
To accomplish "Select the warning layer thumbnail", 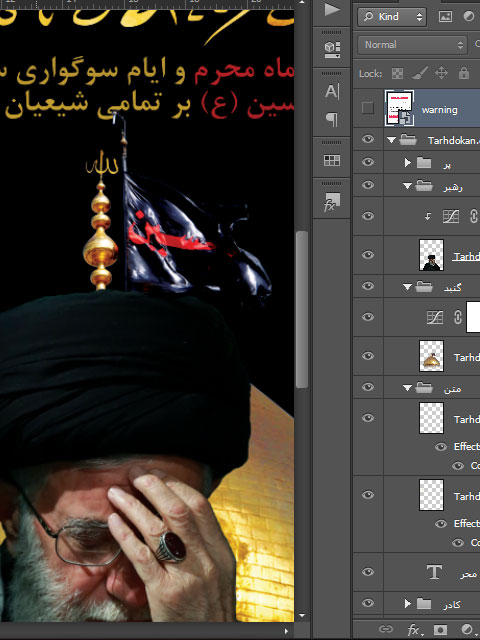I will click(400, 108).
